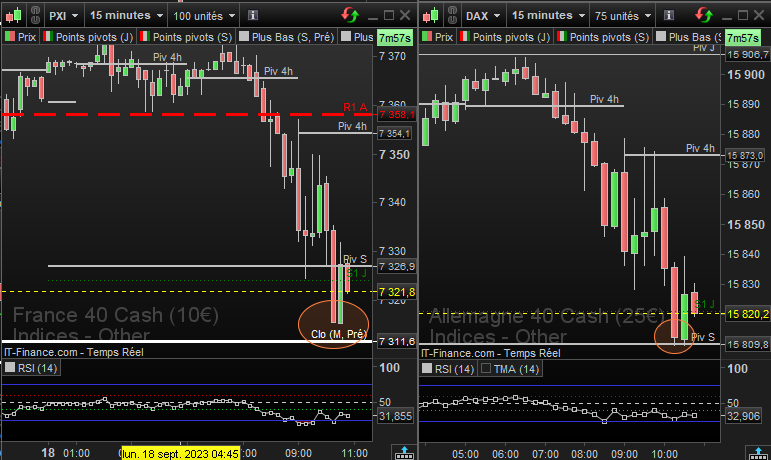Maximize the DAX chart window
Viewport: 771px width, 460px height.
(x=742, y=16)
